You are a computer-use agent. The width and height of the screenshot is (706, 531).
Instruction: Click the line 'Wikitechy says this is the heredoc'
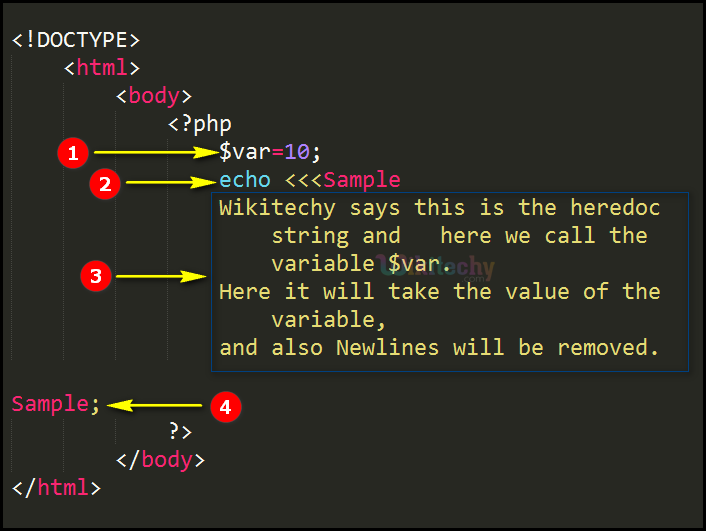click(x=440, y=209)
